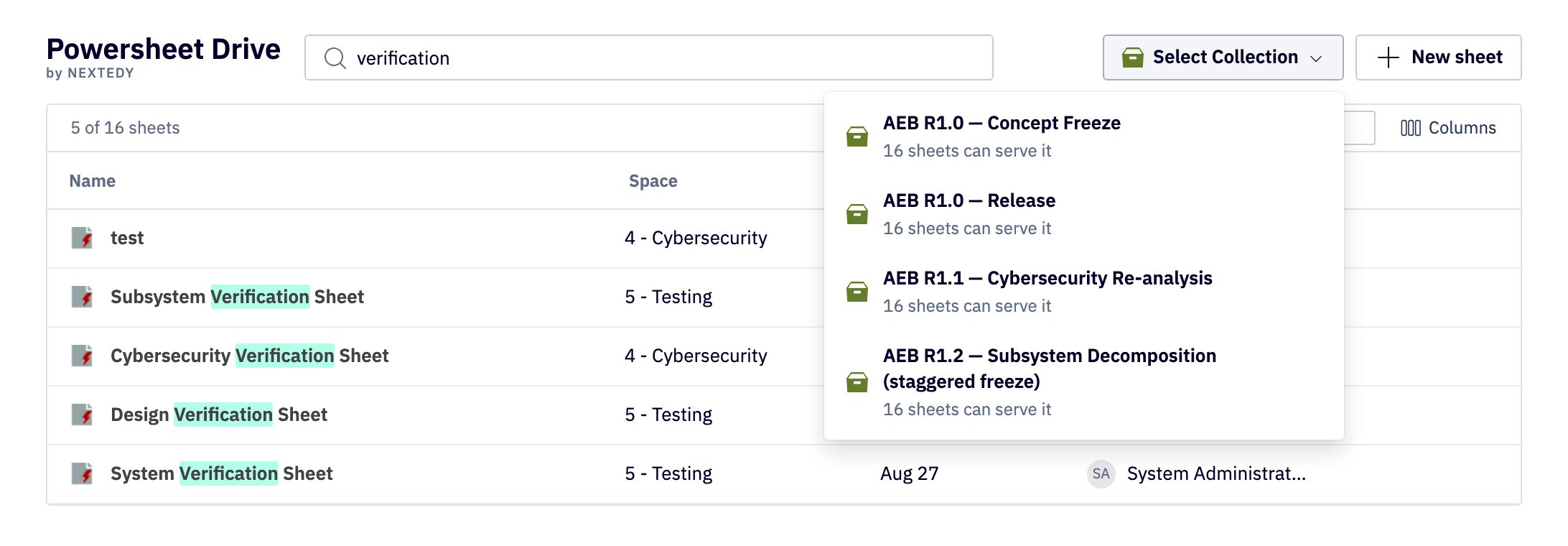Choose AEB R1.1 — Cybersecurity Re-analysis
Image resolution: width=1568 pixels, height=546 pixels.
(1084, 292)
